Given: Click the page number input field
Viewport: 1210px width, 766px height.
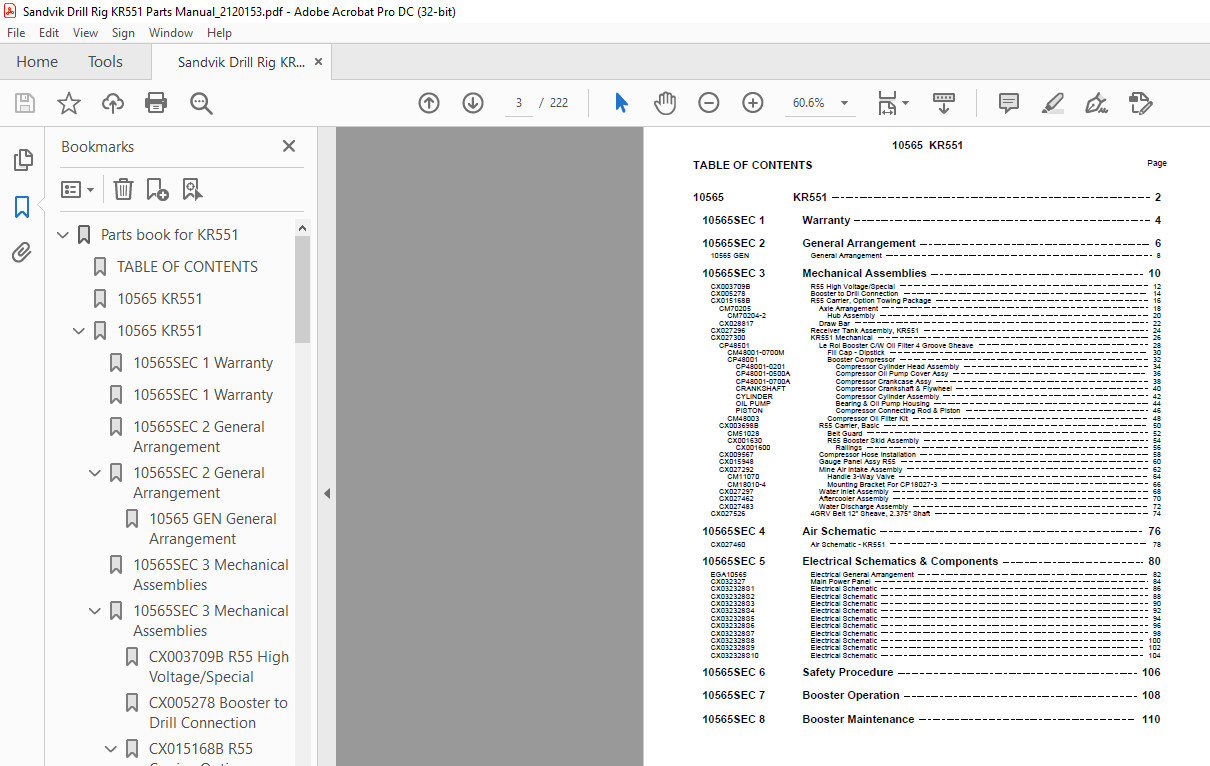Looking at the screenshot, I should [519, 103].
